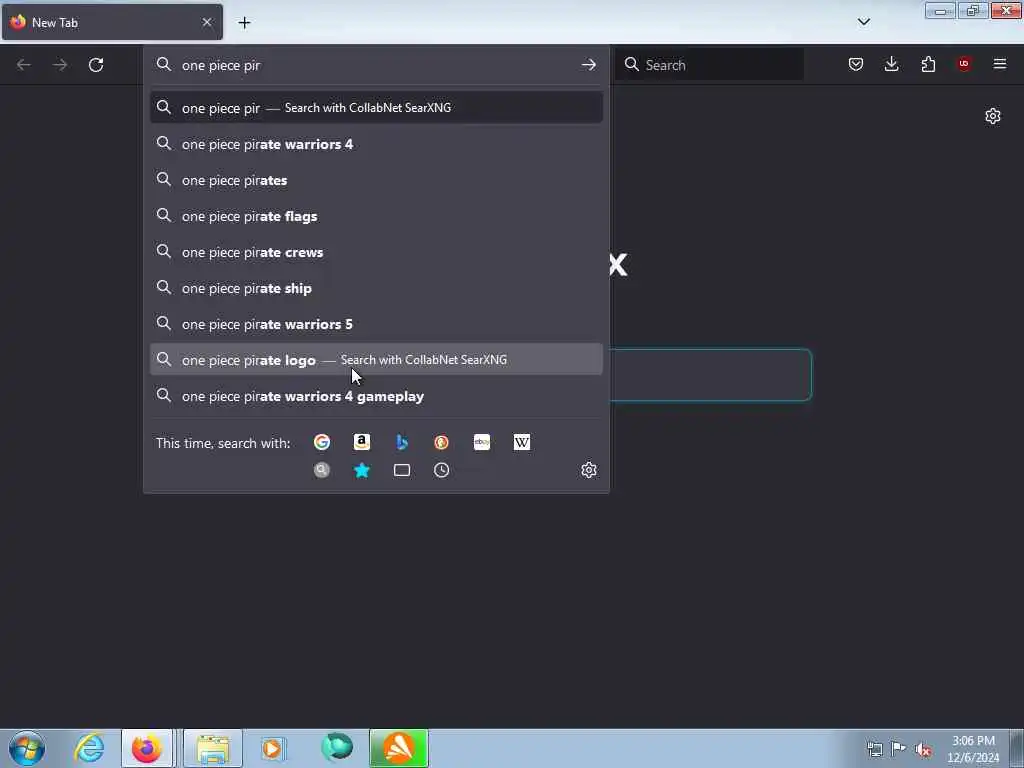Screen dimensions: 1024x768
Task: Save to Pocket from the toolbar
Action: click(856, 64)
